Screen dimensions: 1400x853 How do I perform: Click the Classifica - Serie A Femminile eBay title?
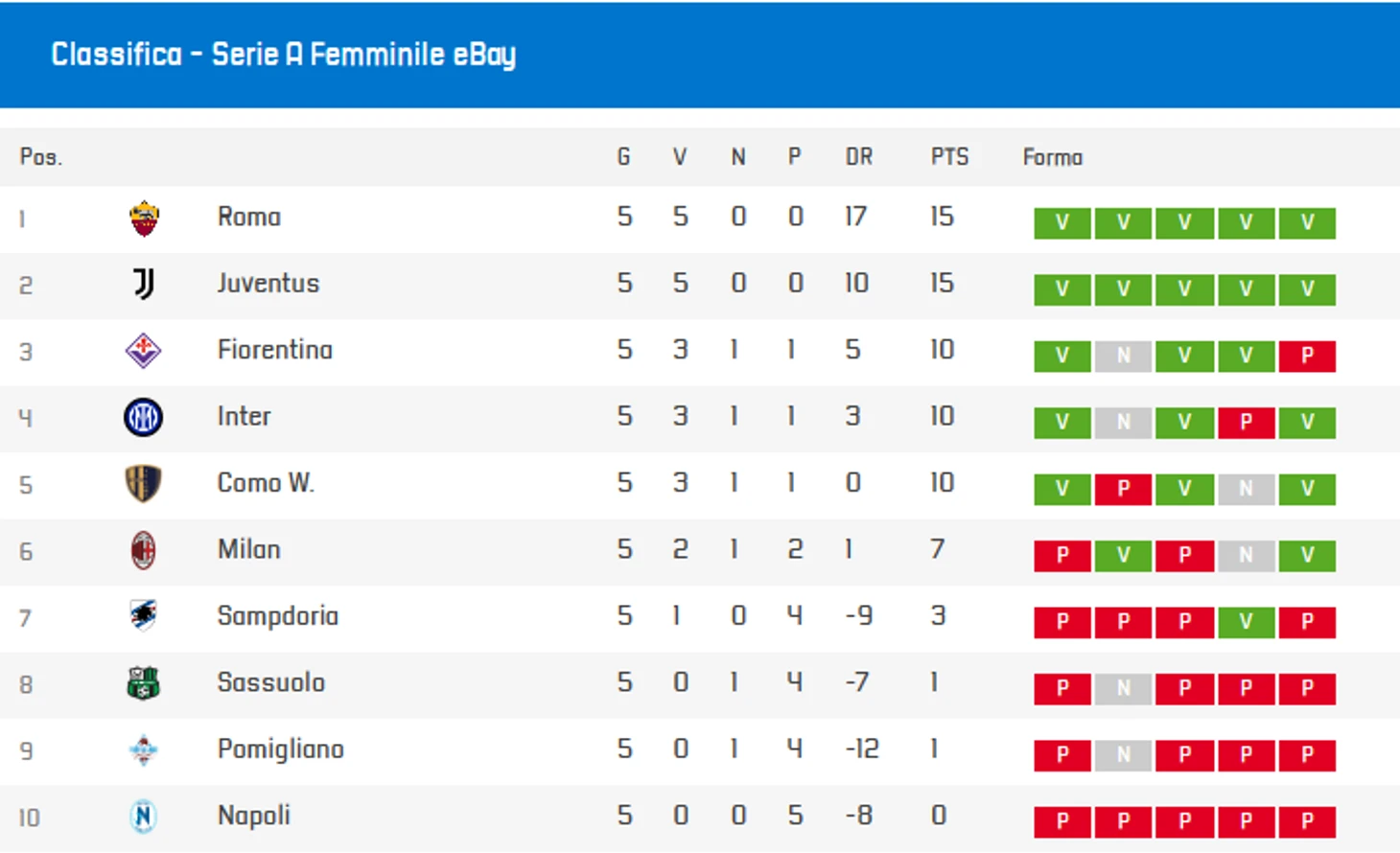tap(284, 55)
